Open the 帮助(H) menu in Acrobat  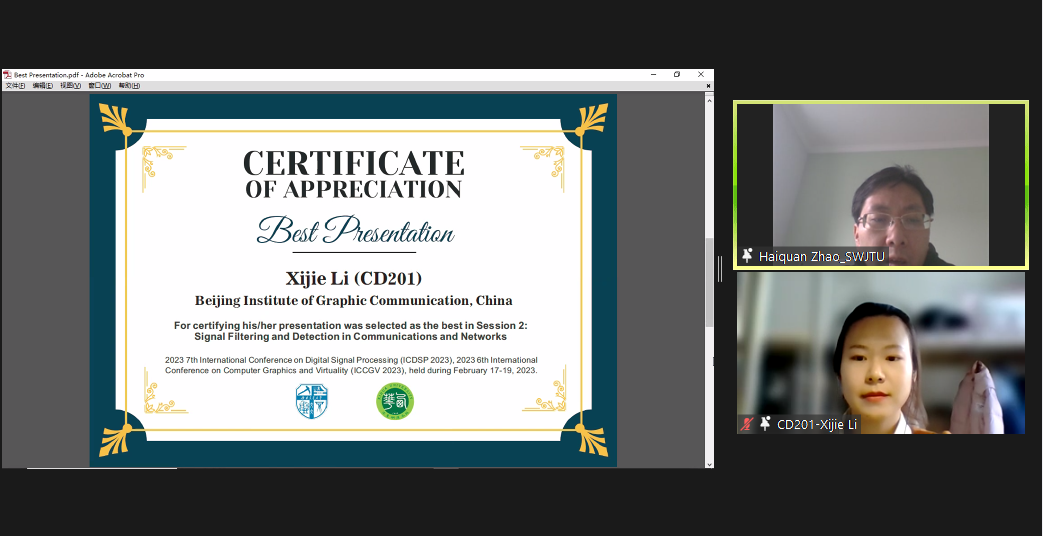pos(129,86)
